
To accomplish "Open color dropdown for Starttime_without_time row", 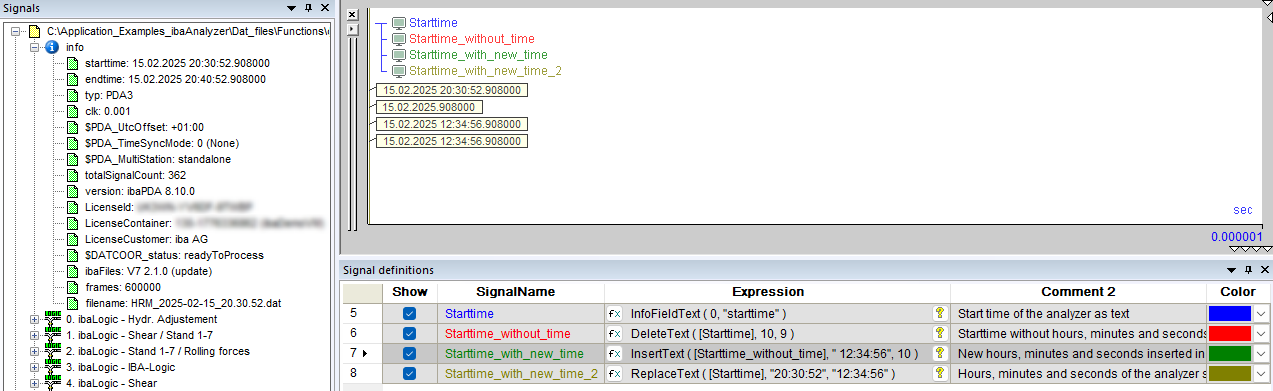I will (x=1261, y=333).
